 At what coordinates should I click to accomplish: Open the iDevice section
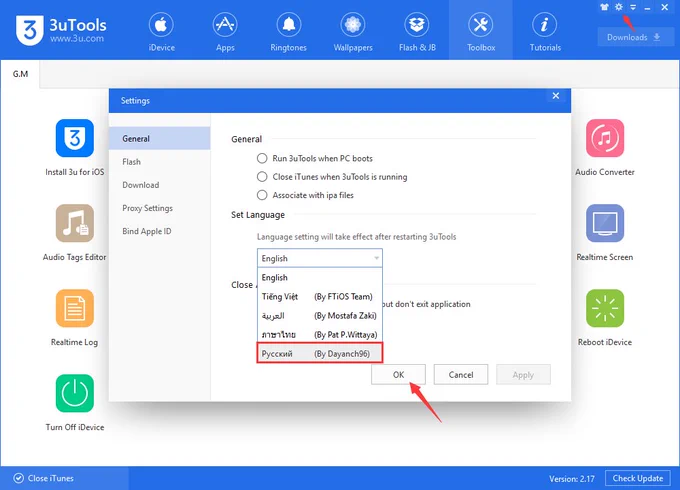pos(161,31)
